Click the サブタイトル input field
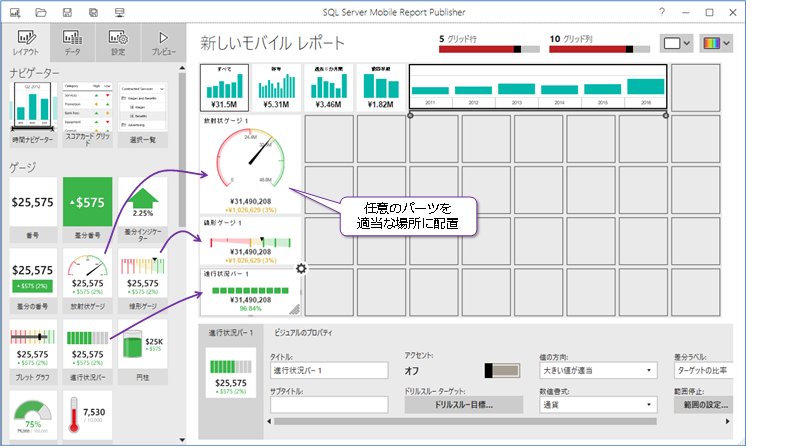This screenshot has width=800, height=448. pos(329,405)
